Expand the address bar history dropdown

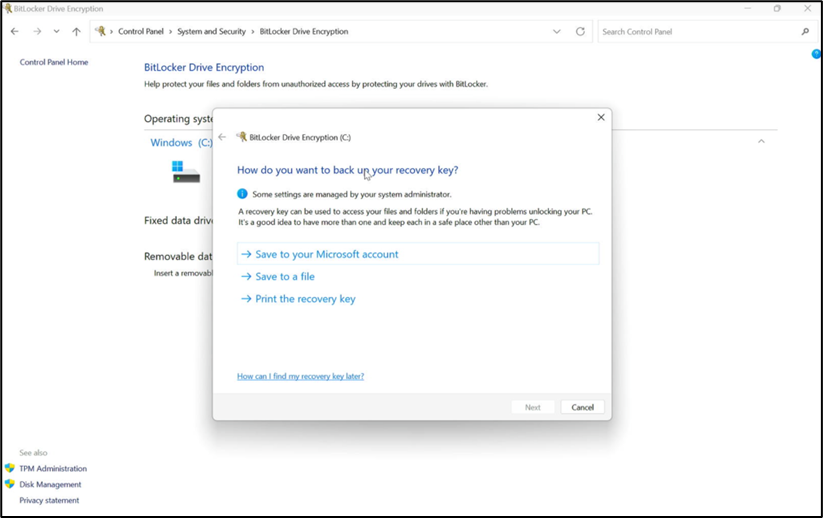click(x=556, y=31)
